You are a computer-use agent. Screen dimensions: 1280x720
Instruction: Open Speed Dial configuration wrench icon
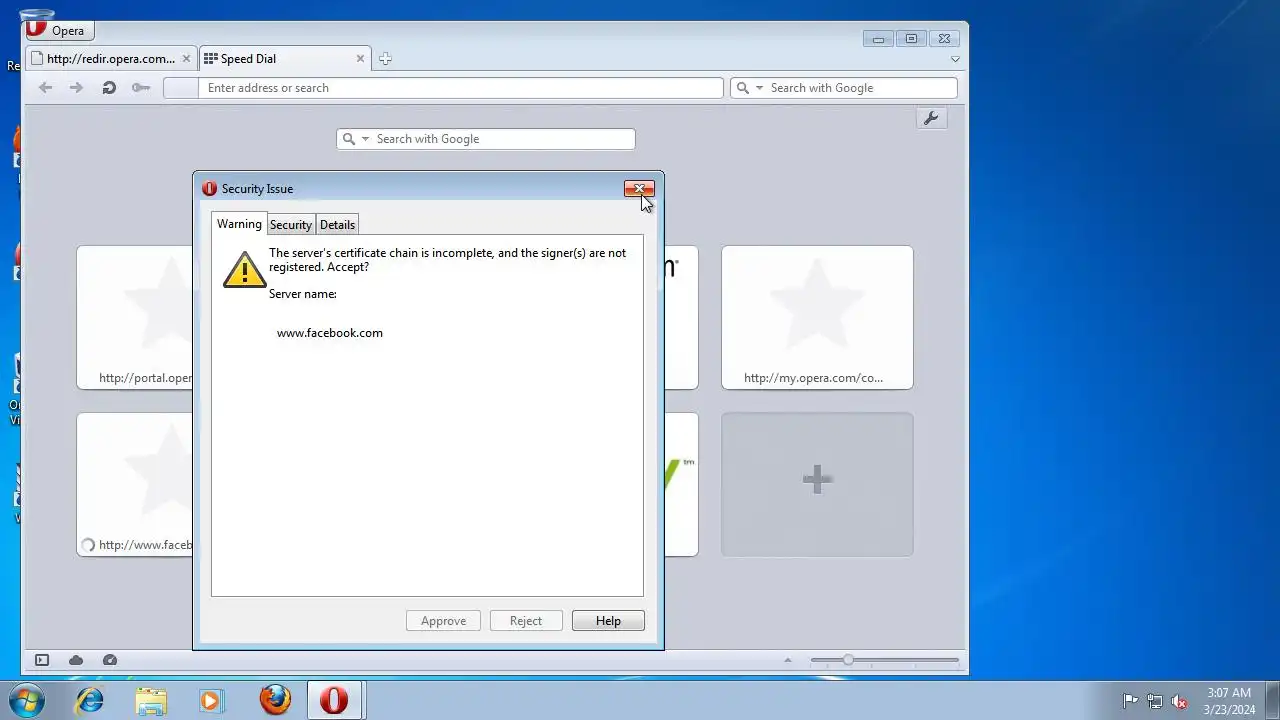point(931,119)
